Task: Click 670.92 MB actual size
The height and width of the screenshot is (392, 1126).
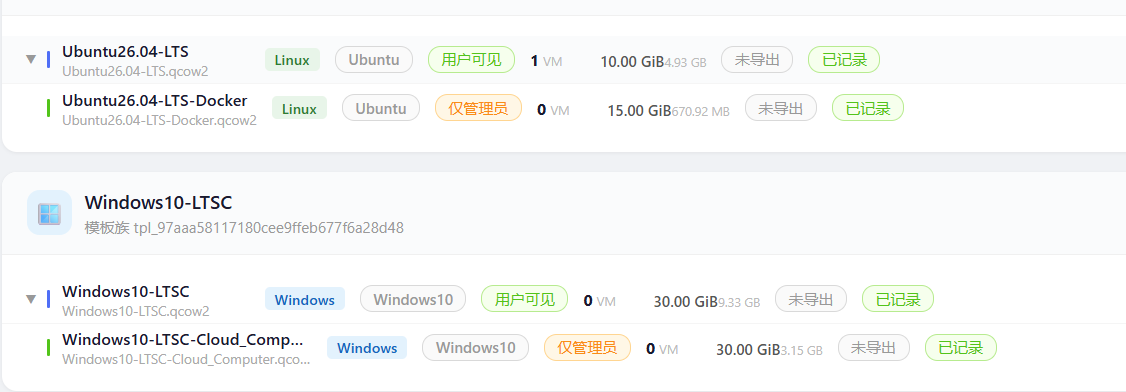Action: (701, 111)
